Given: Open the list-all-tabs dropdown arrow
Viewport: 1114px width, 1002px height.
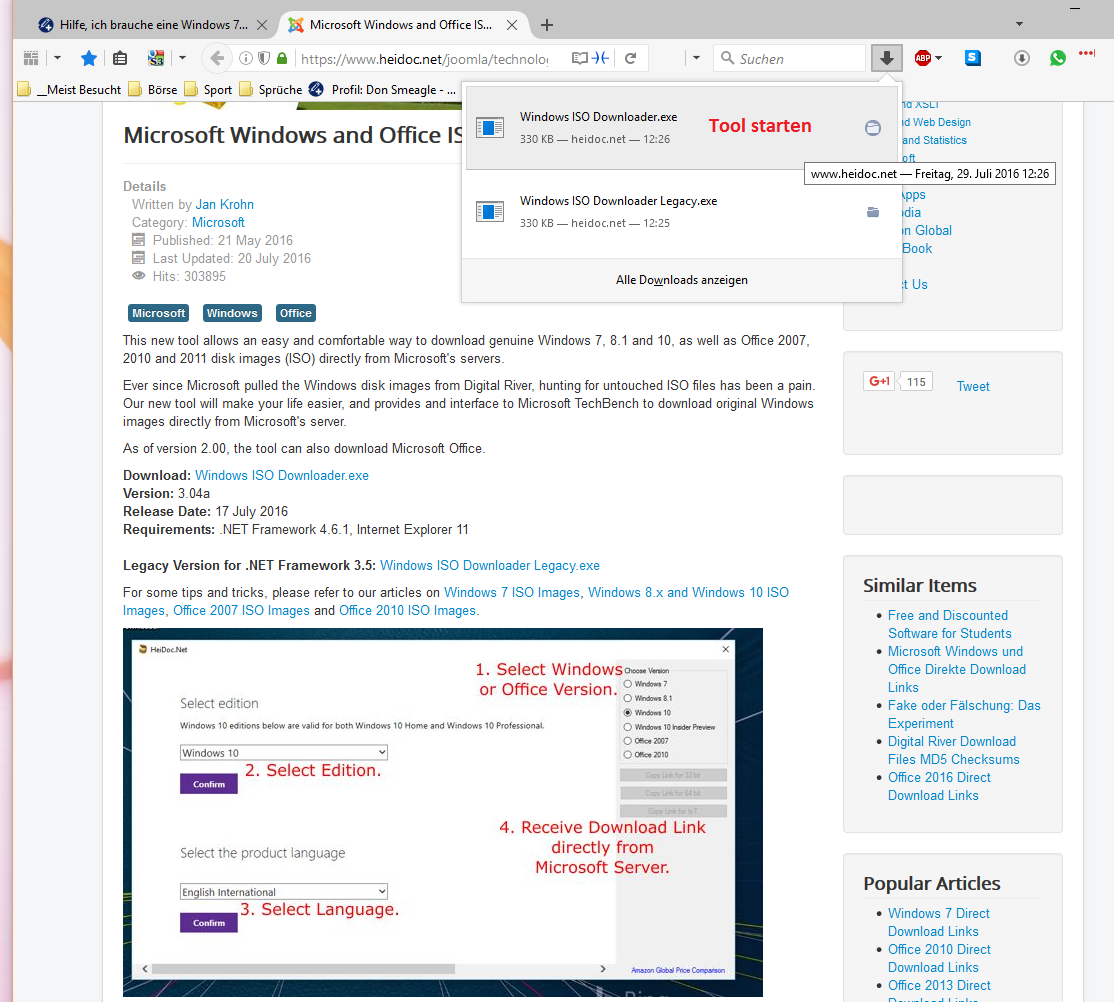Looking at the screenshot, I should (1020, 24).
